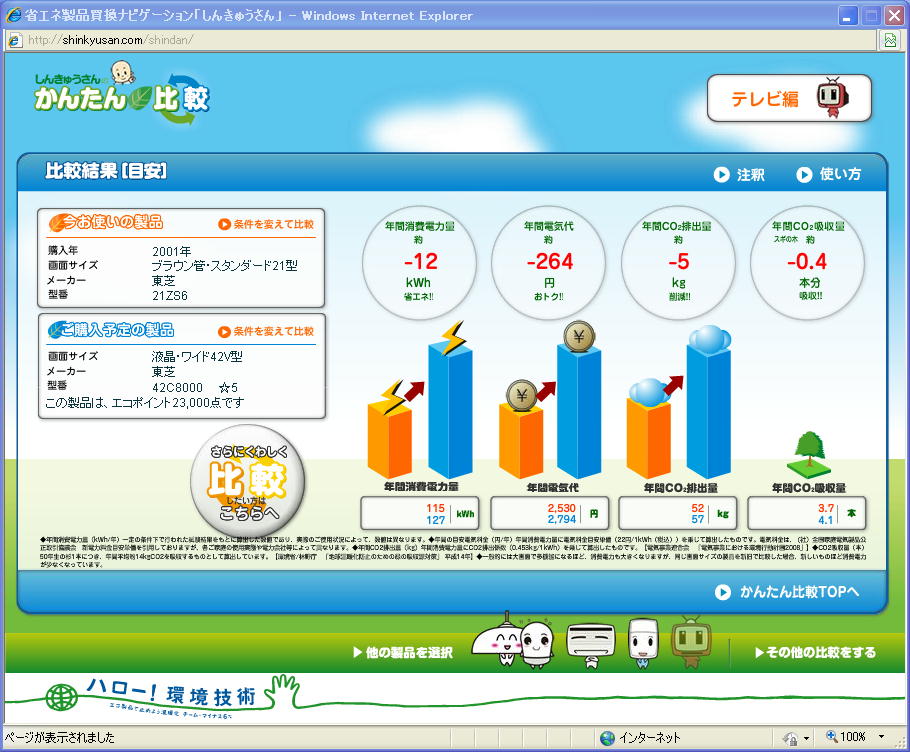The image size is (910, 752).
Task: Click the Internet Explorer title bar icon
Action: 13,15
